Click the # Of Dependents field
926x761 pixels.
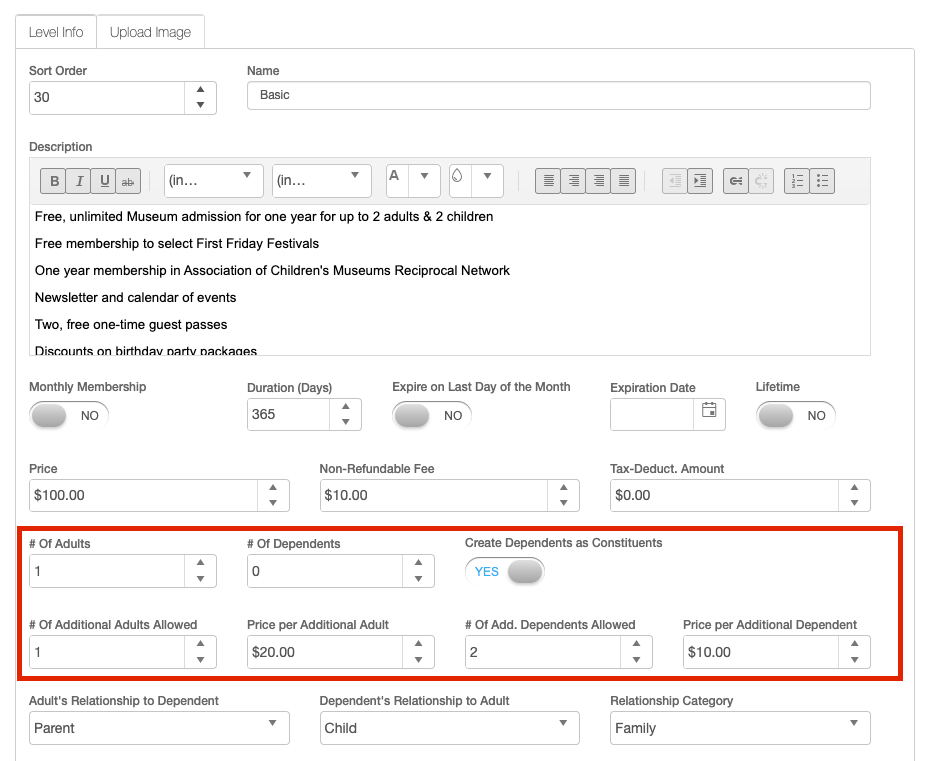[325, 571]
